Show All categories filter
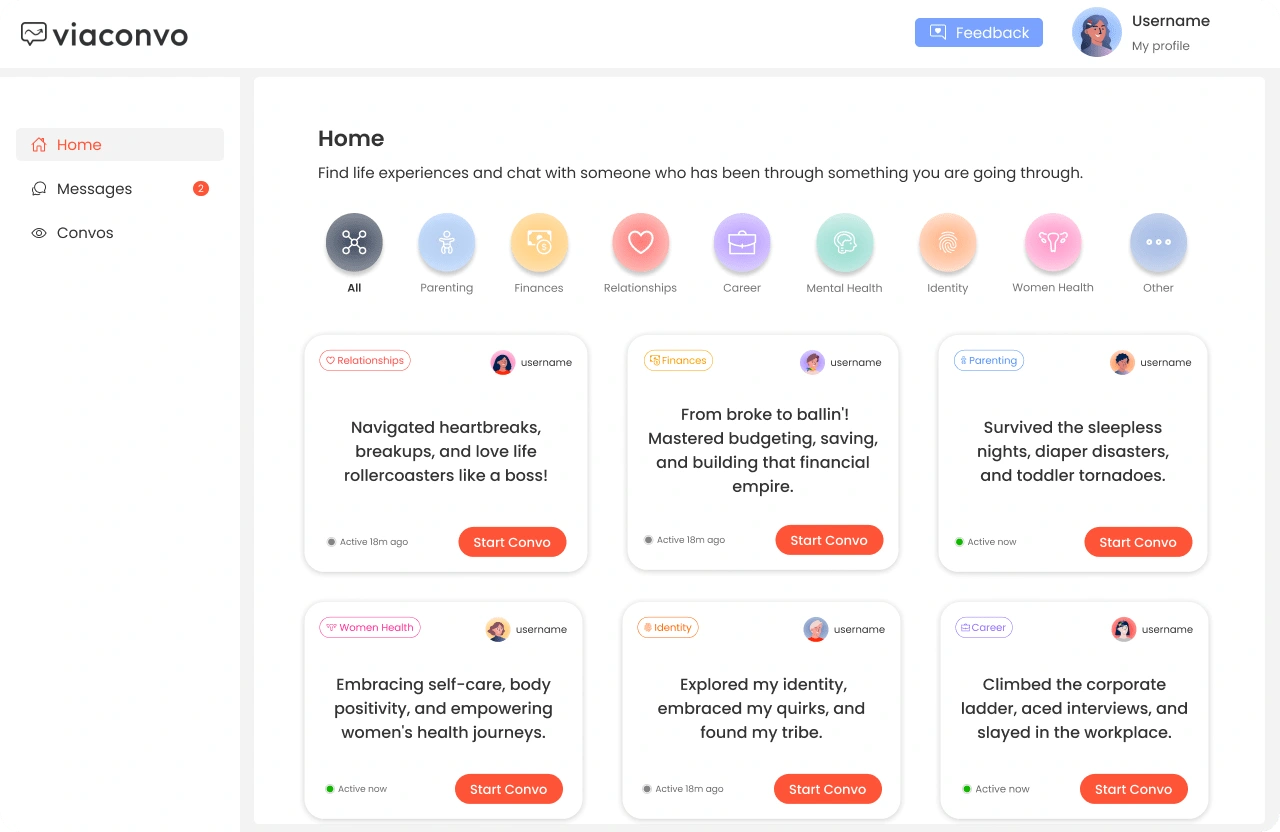Viewport: 1280px width, 832px height. tap(354, 243)
